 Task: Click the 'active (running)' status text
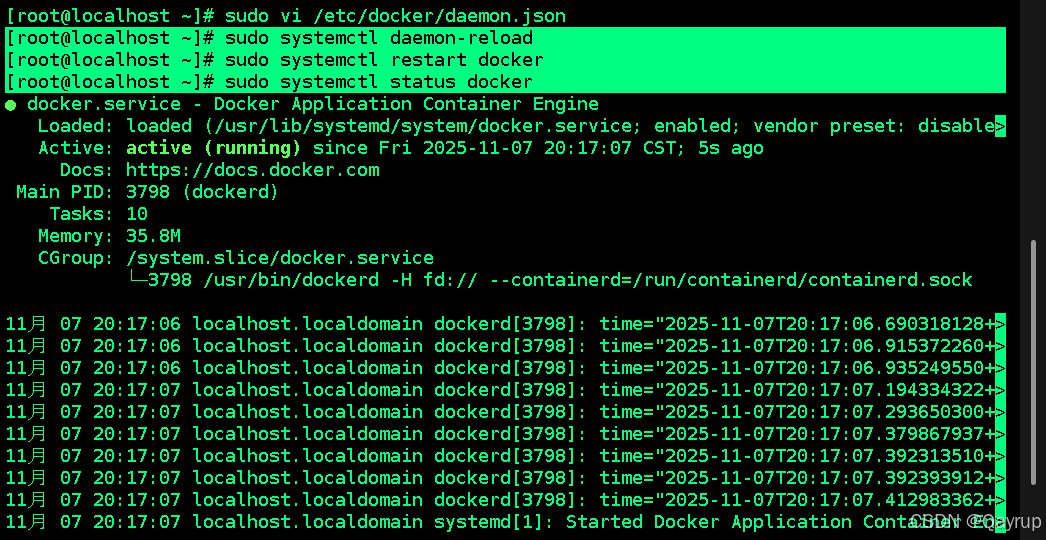[213, 148]
